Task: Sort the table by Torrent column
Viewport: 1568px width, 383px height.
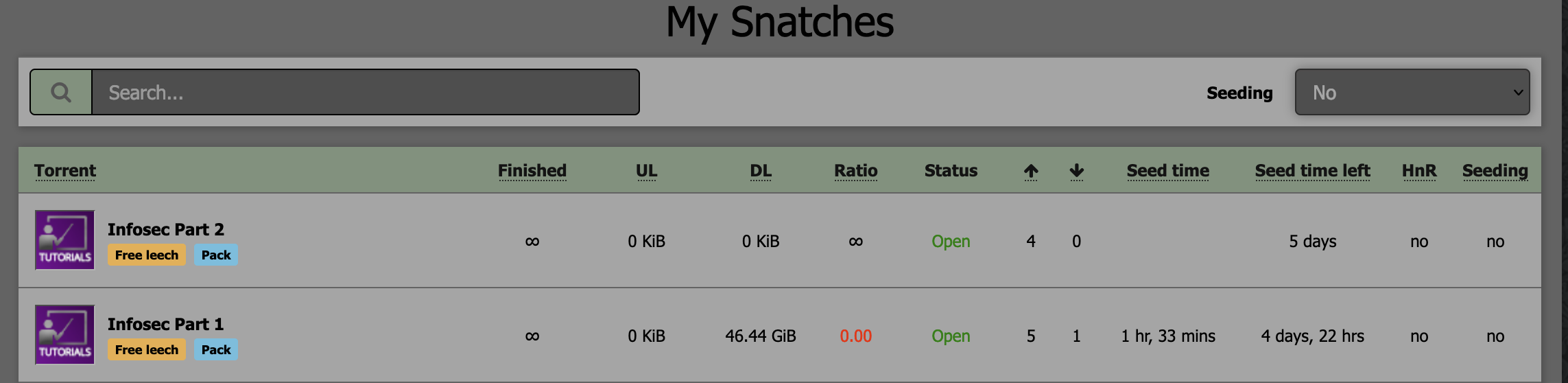Action: coord(65,170)
